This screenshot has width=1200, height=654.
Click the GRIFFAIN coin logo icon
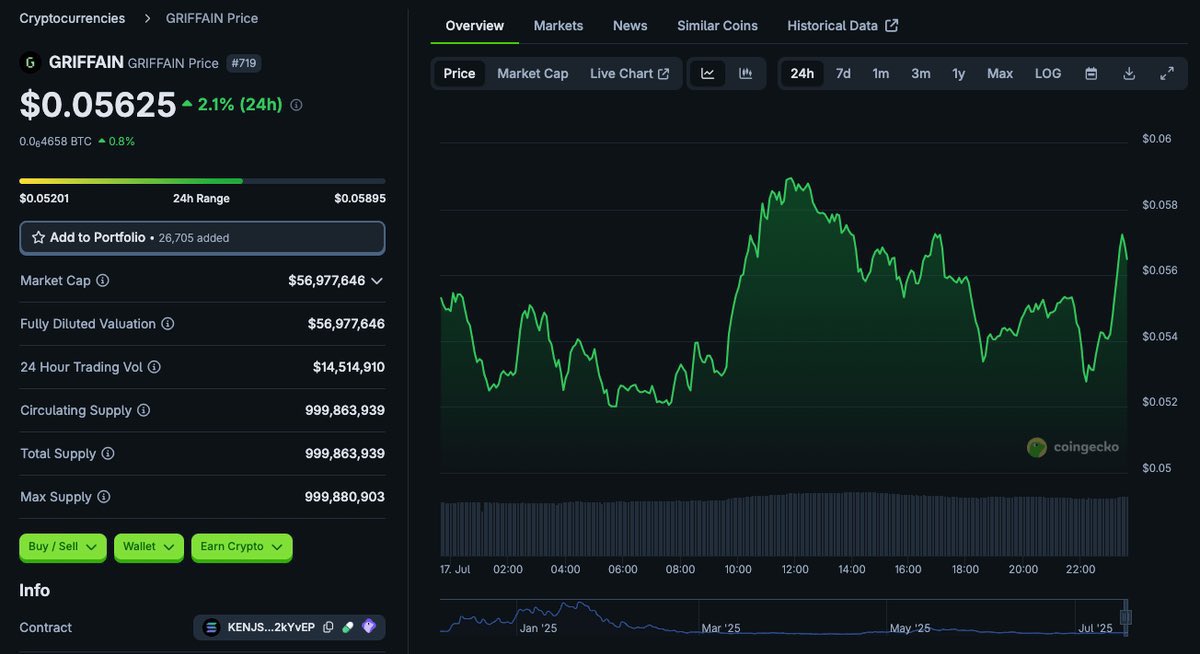click(x=31, y=63)
